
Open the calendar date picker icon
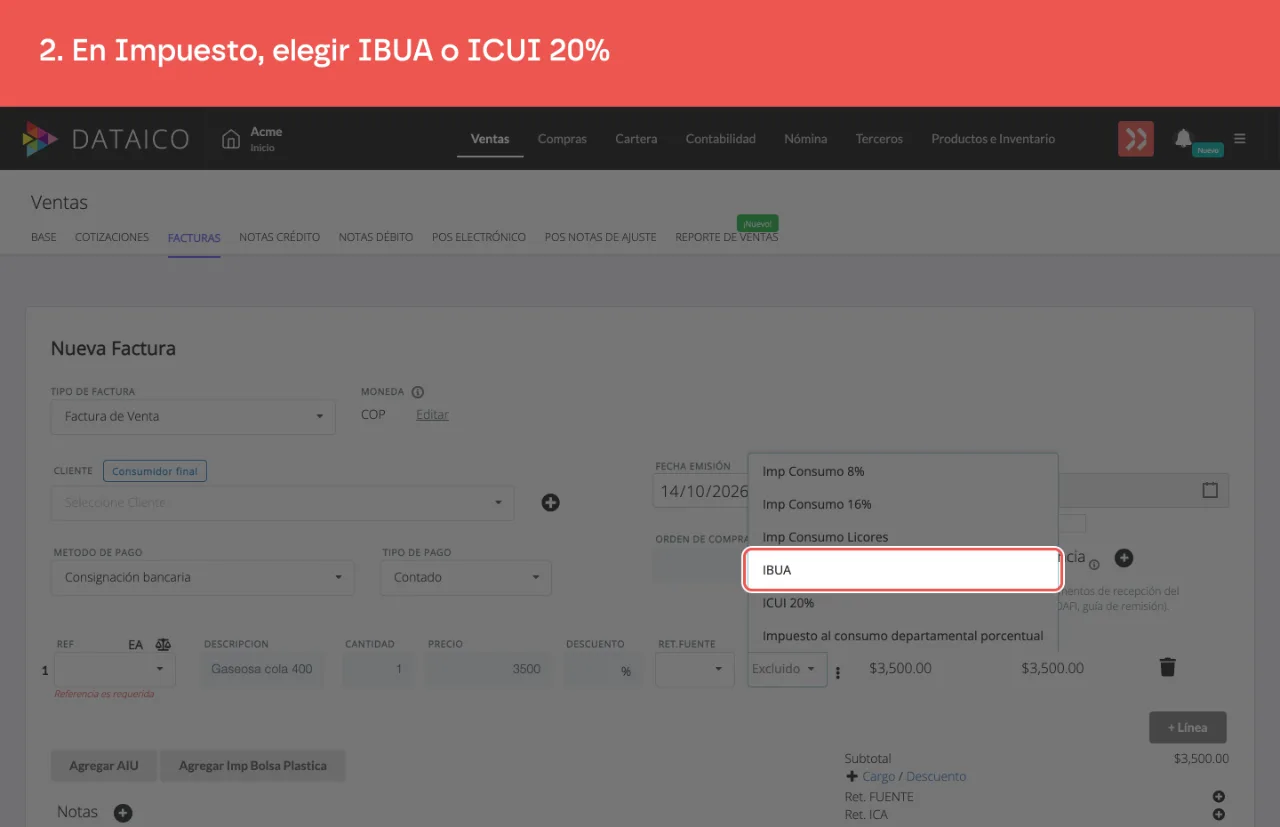tap(1210, 490)
